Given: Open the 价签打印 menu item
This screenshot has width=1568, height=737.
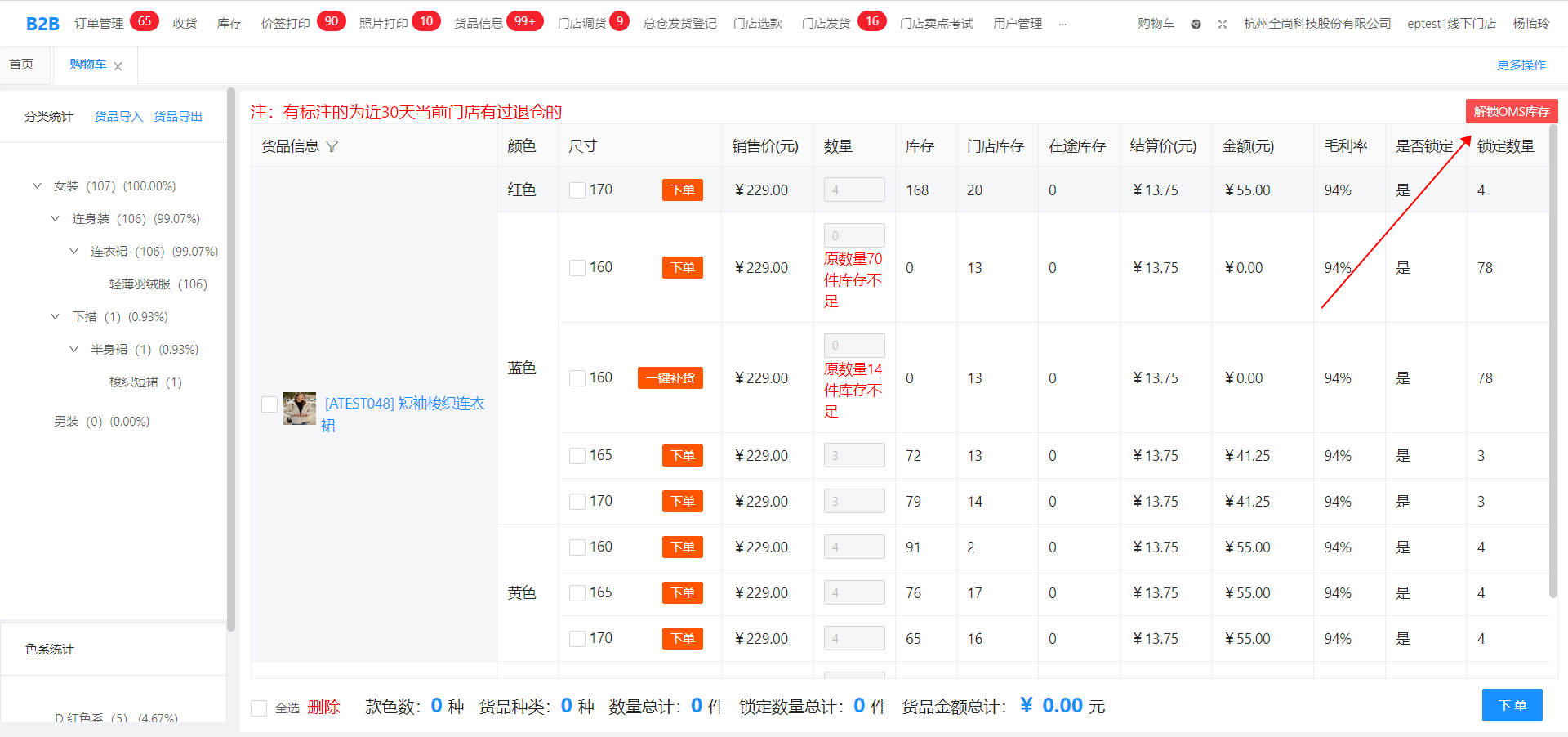Looking at the screenshot, I should coord(285,24).
